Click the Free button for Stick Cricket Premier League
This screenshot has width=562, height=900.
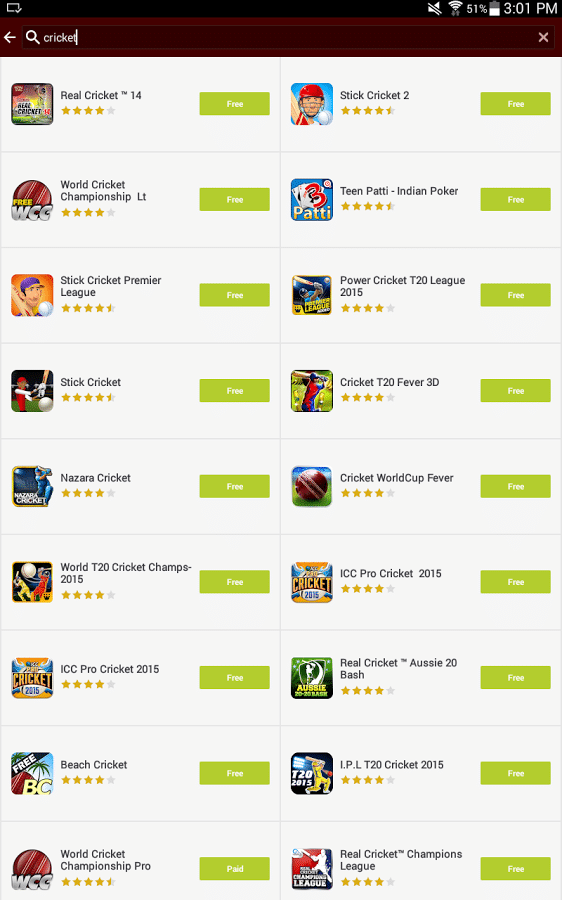pyautogui.click(x=235, y=295)
